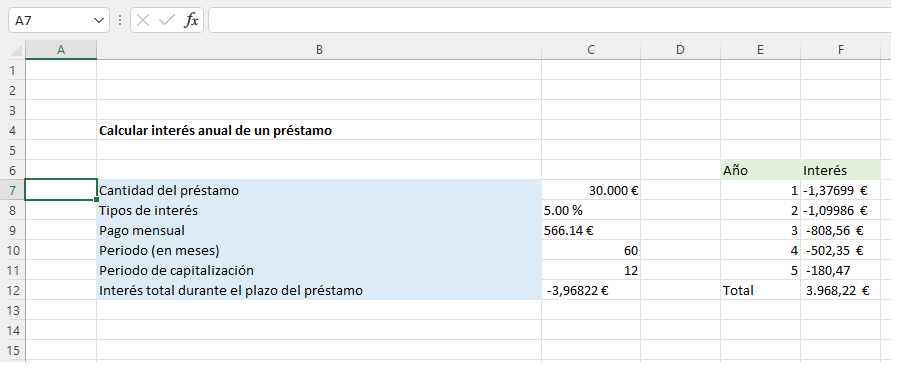Select the 'Periodo de capitalización' cell
Image resolution: width=902 pixels, height=372 pixels.
tap(319, 270)
